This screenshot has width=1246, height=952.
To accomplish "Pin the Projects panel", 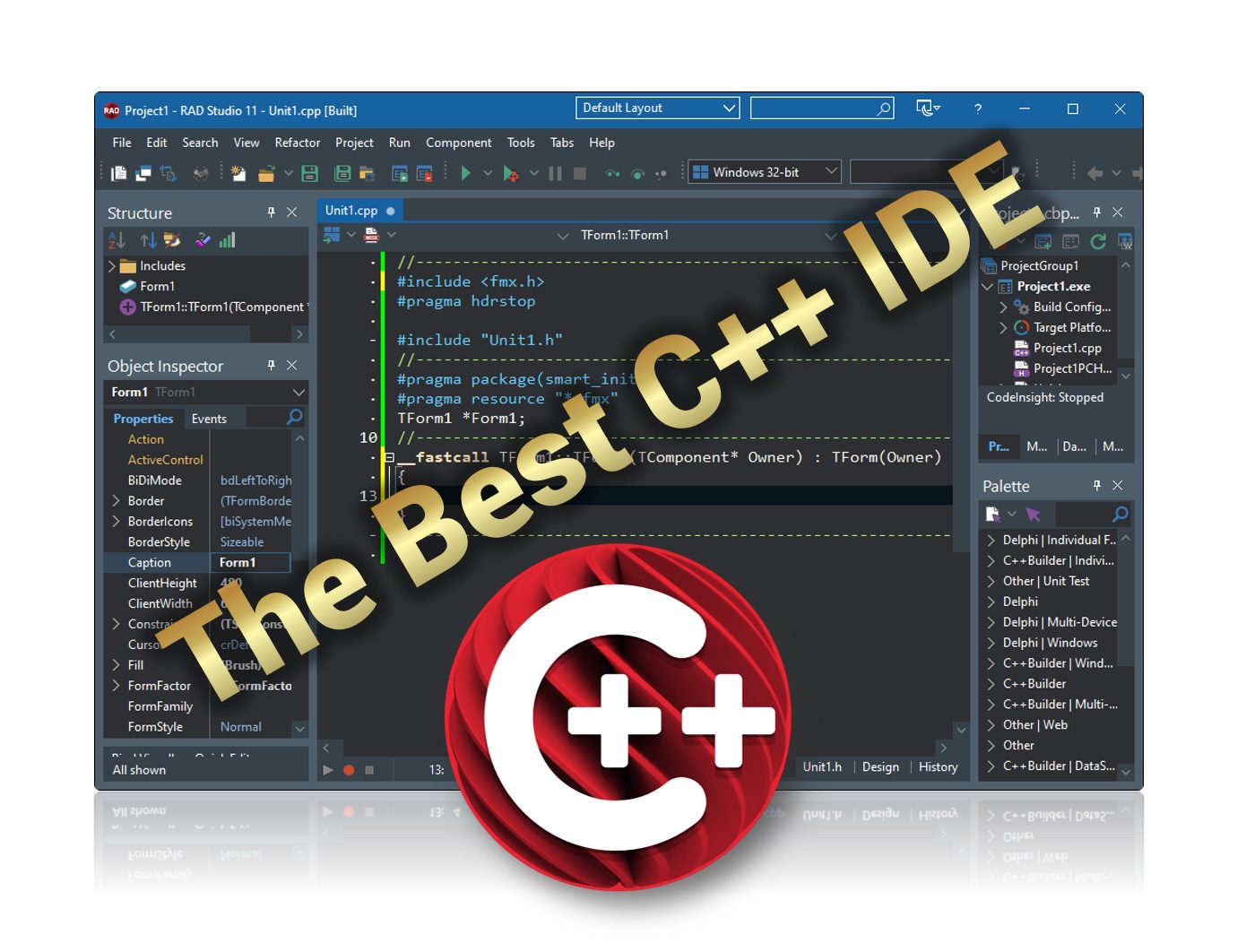I will click(x=1096, y=212).
